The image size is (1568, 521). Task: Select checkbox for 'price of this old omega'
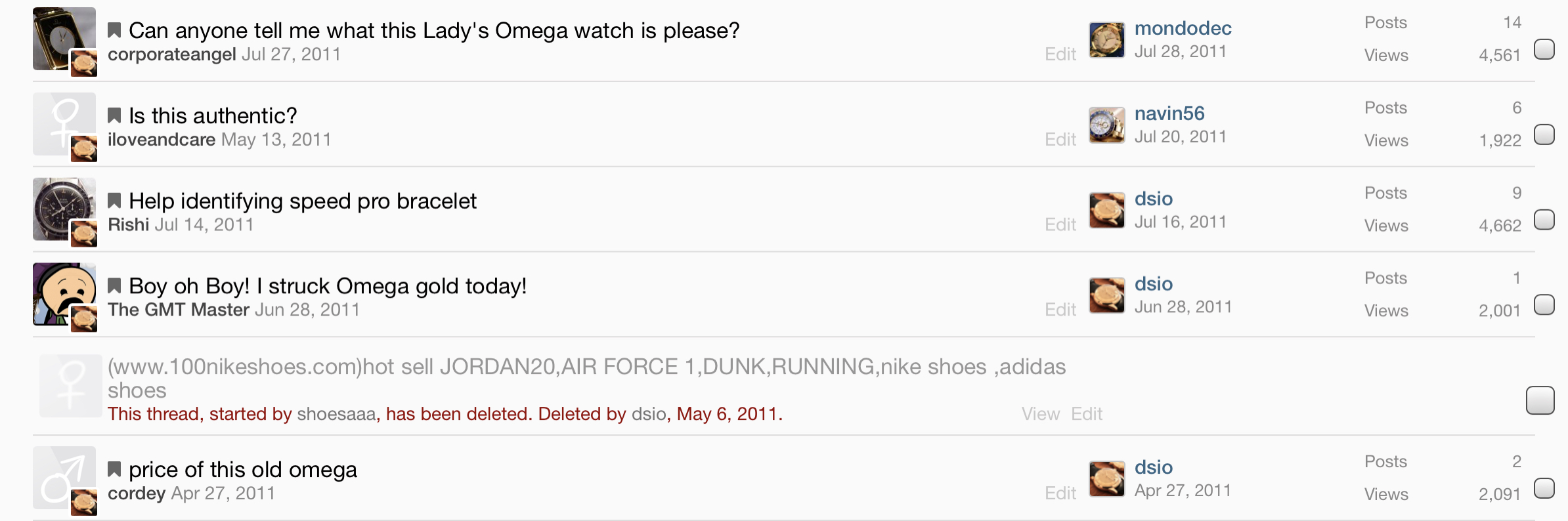pos(1544,488)
